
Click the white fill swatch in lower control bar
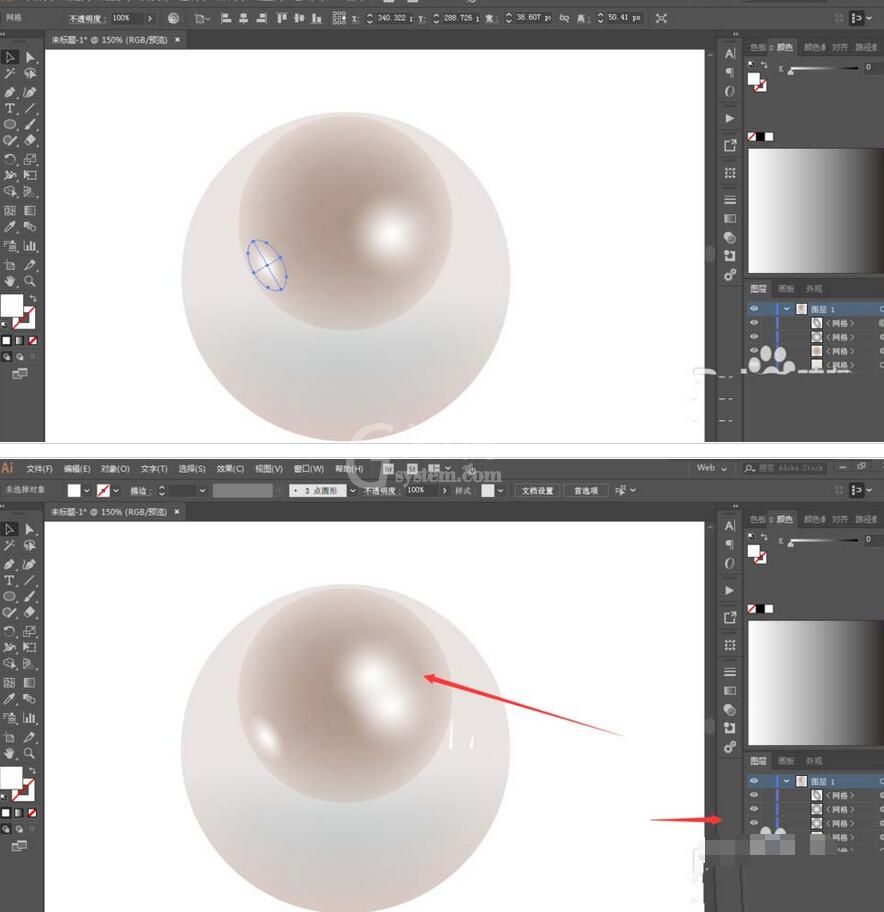[x=74, y=491]
